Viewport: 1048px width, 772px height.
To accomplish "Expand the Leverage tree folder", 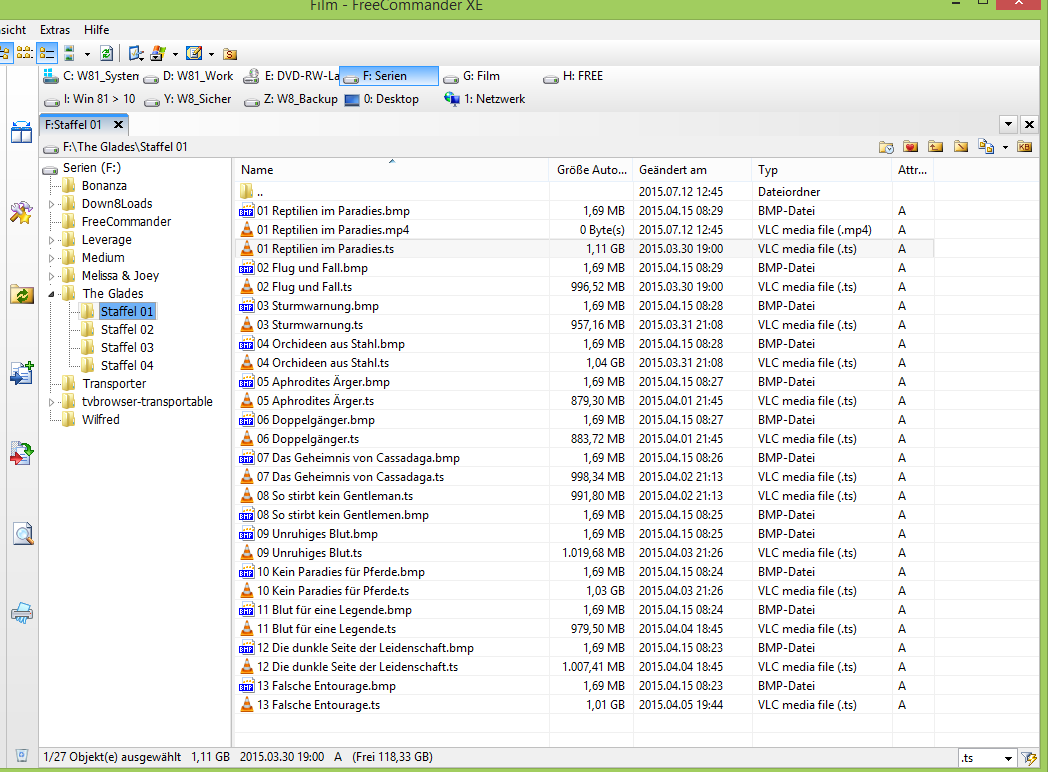I will (x=51, y=240).
